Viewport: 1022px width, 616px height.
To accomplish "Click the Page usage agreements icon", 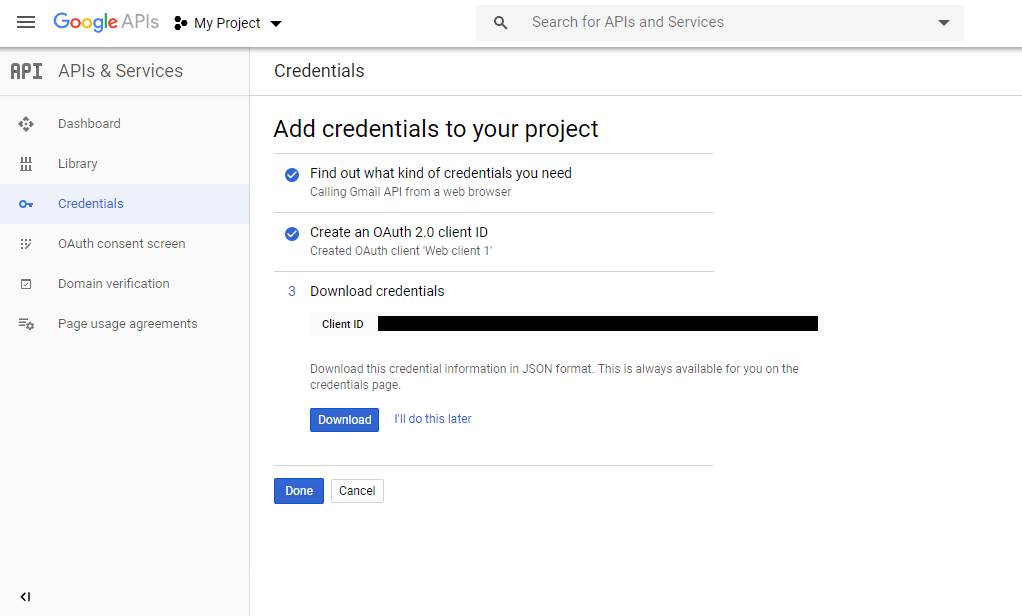I will (26, 324).
